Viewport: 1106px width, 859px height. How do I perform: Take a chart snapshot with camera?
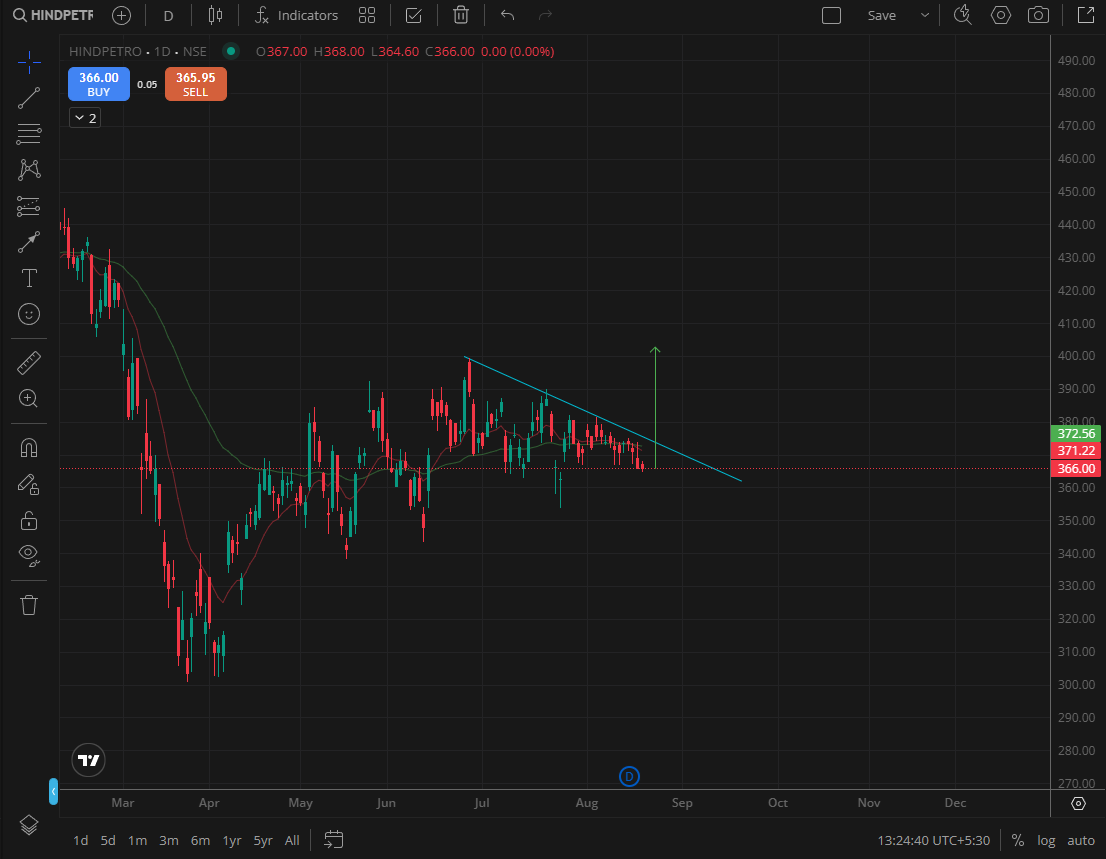tap(1038, 15)
